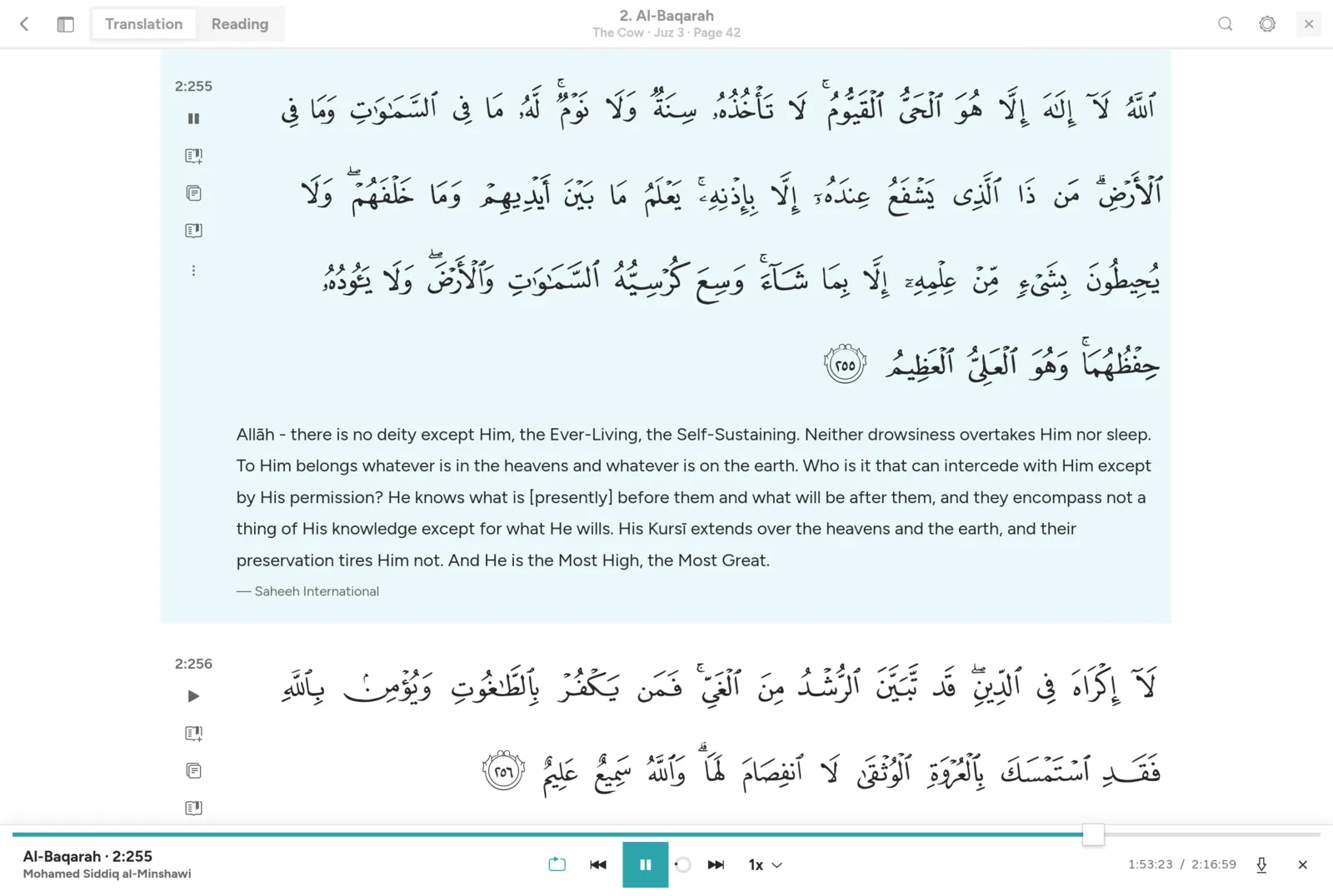Click verse number 2:255 label
Viewport: 1333px width, 896px height.
(x=193, y=86)
